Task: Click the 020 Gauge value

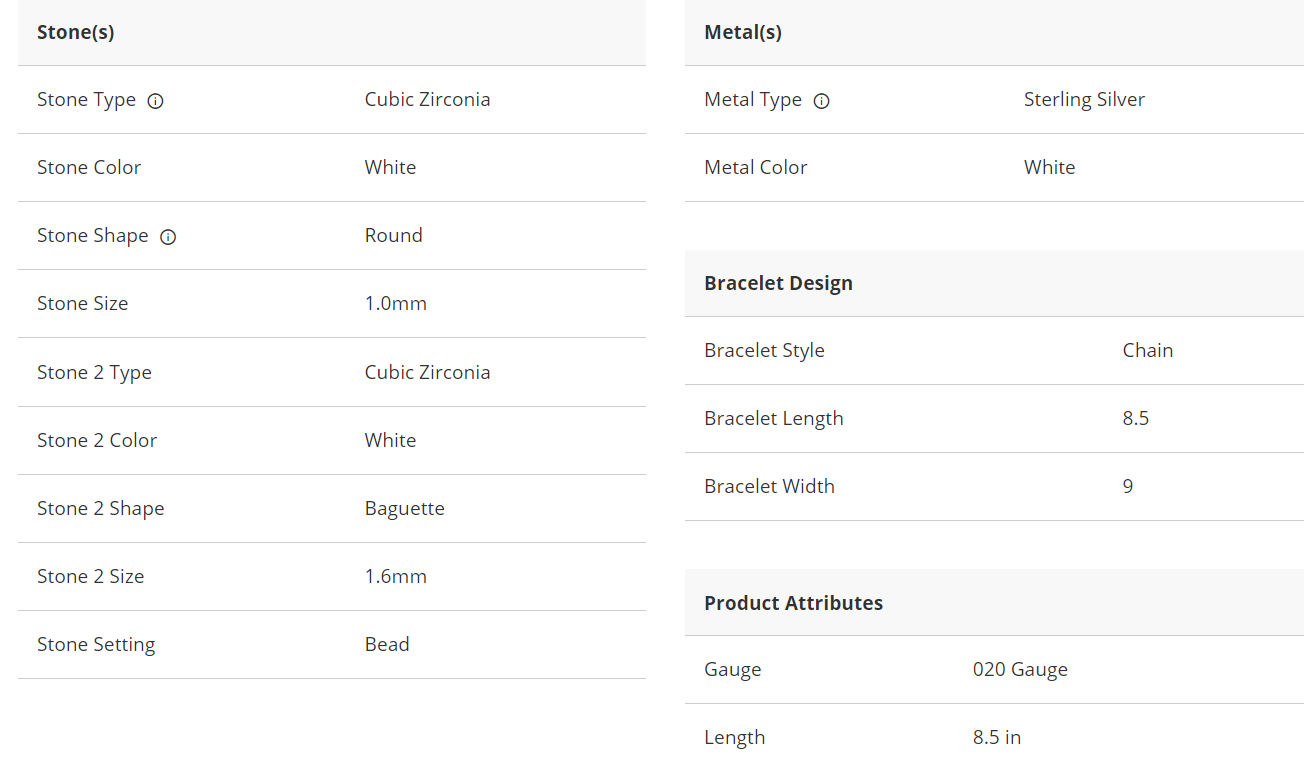Action: [1020, 669]
